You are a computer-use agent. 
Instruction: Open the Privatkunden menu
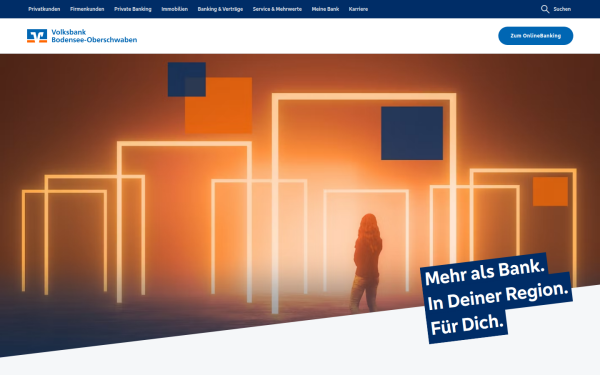pyautogui.click(x=44, y=9)
